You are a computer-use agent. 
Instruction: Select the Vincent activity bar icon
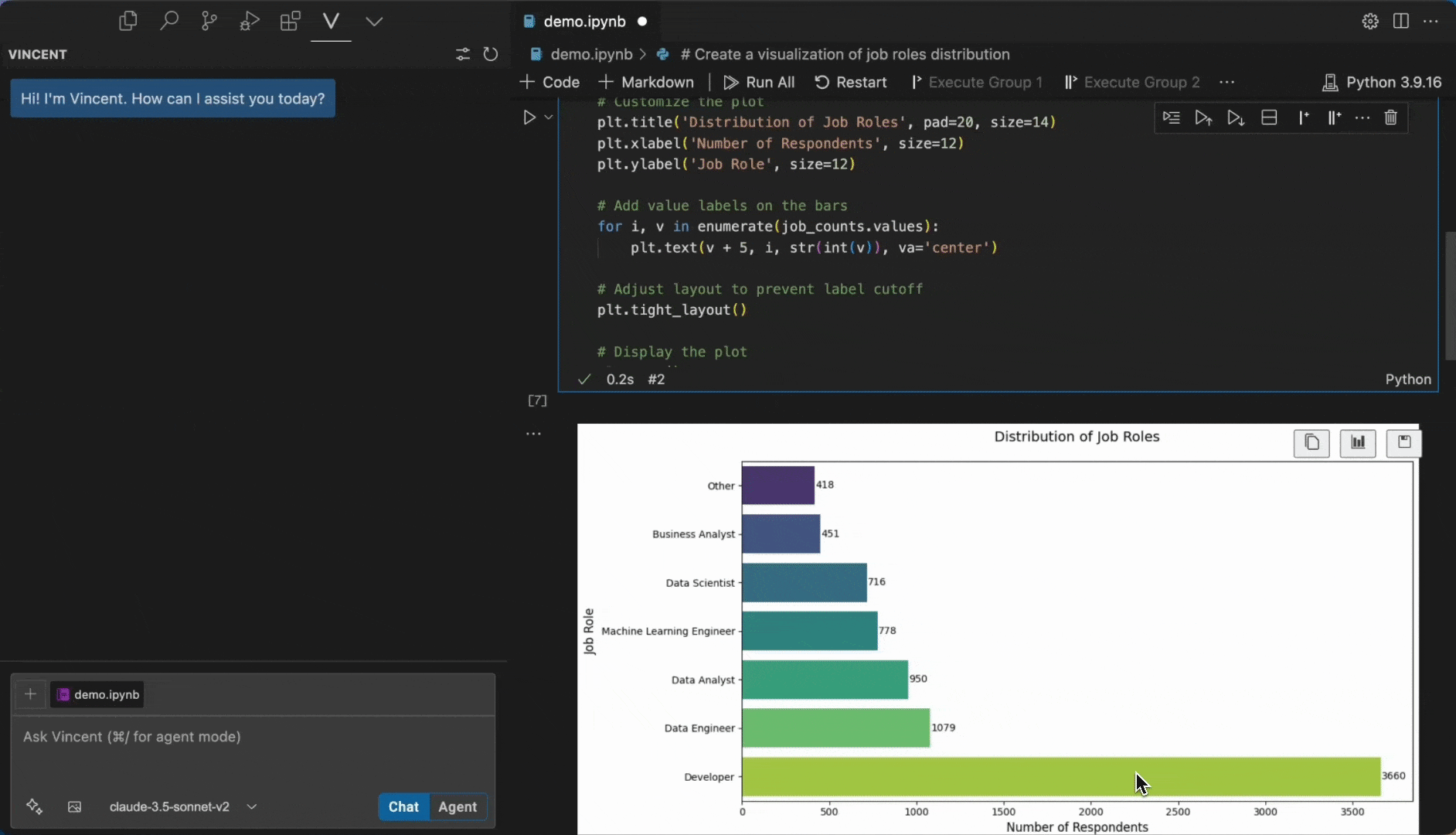click(331, 21)
